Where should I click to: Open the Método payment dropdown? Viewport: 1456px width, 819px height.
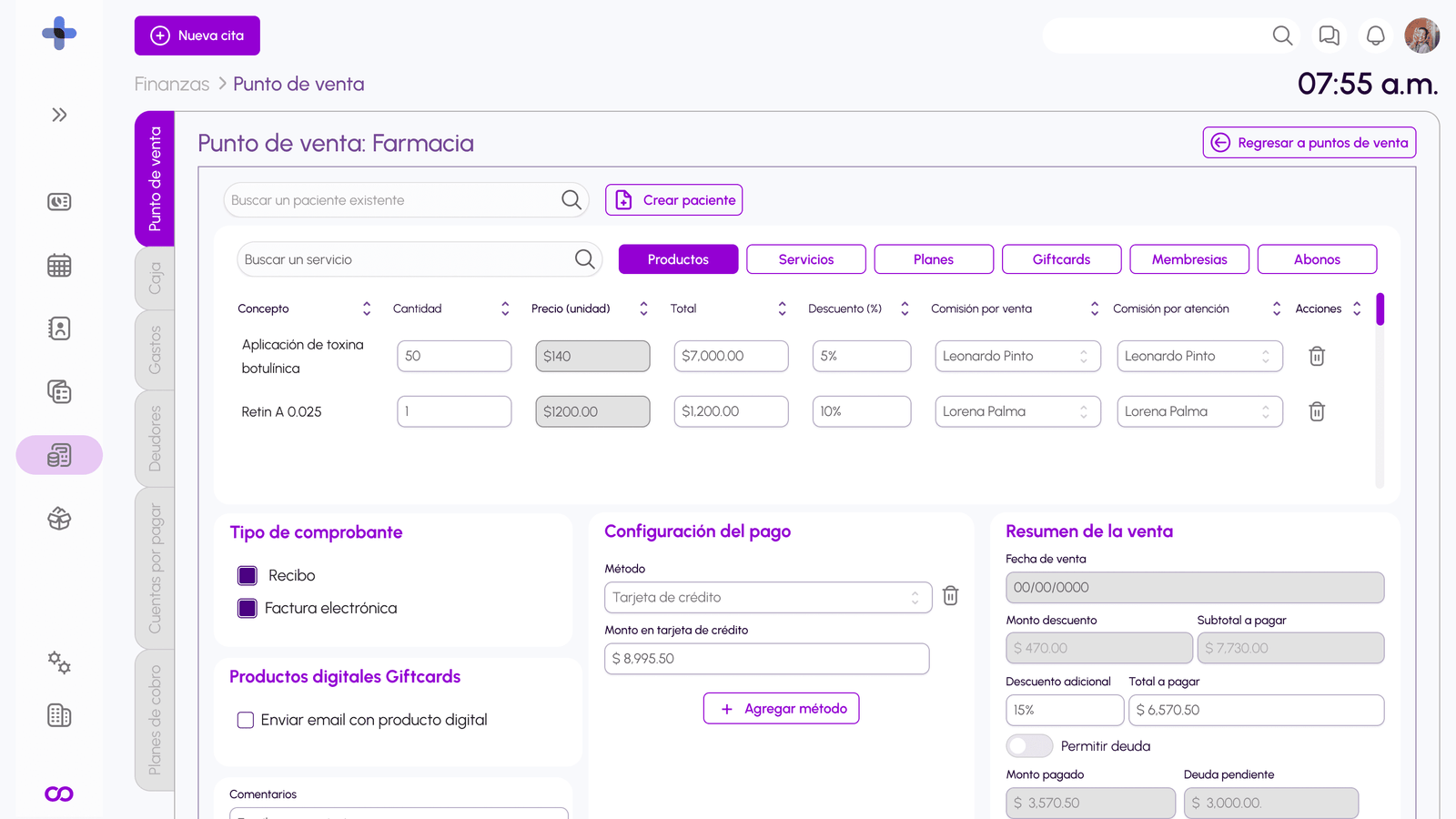[767, 598]
